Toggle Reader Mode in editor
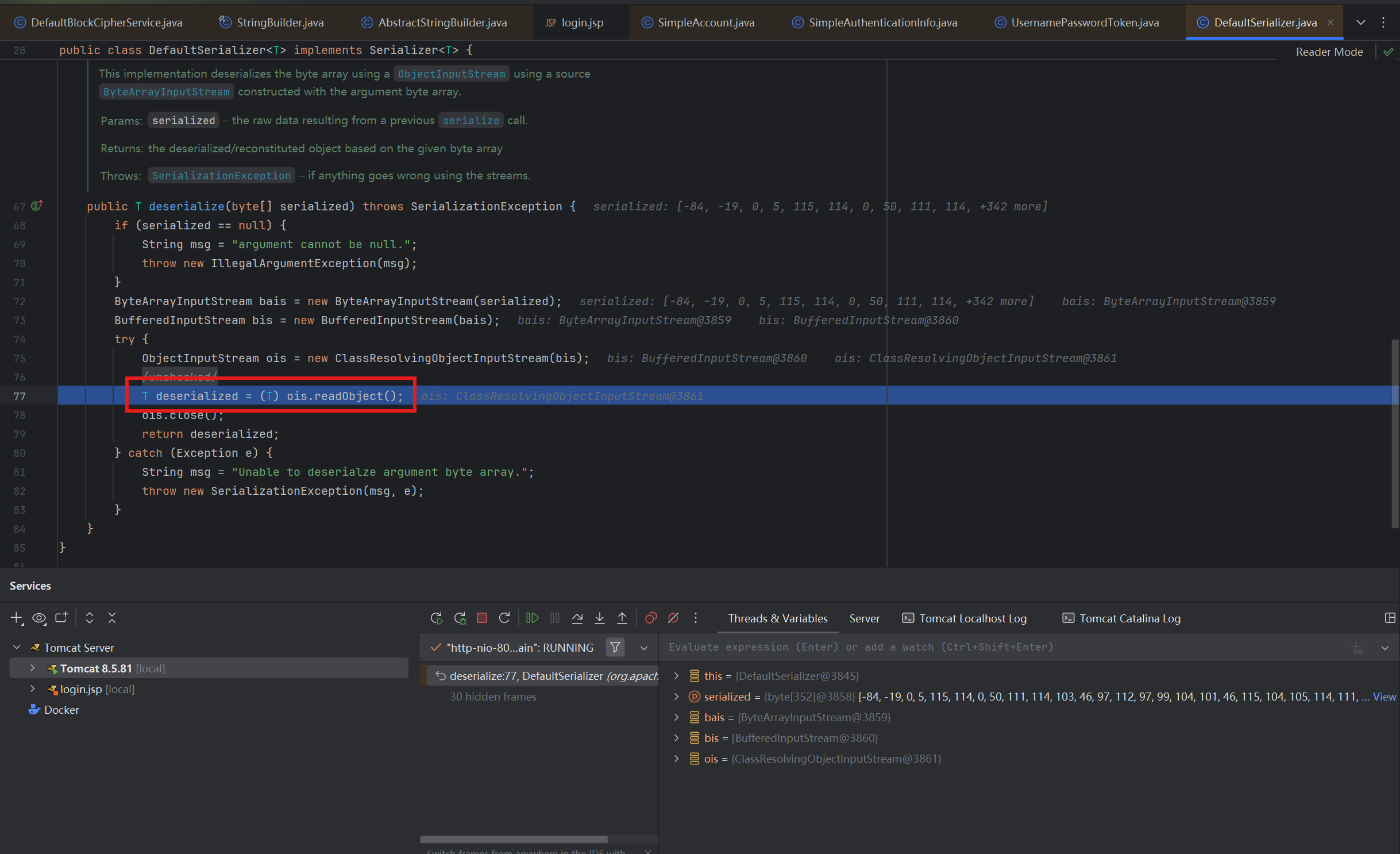Viewport: 1400px width, 854px height. [1329, 52]
